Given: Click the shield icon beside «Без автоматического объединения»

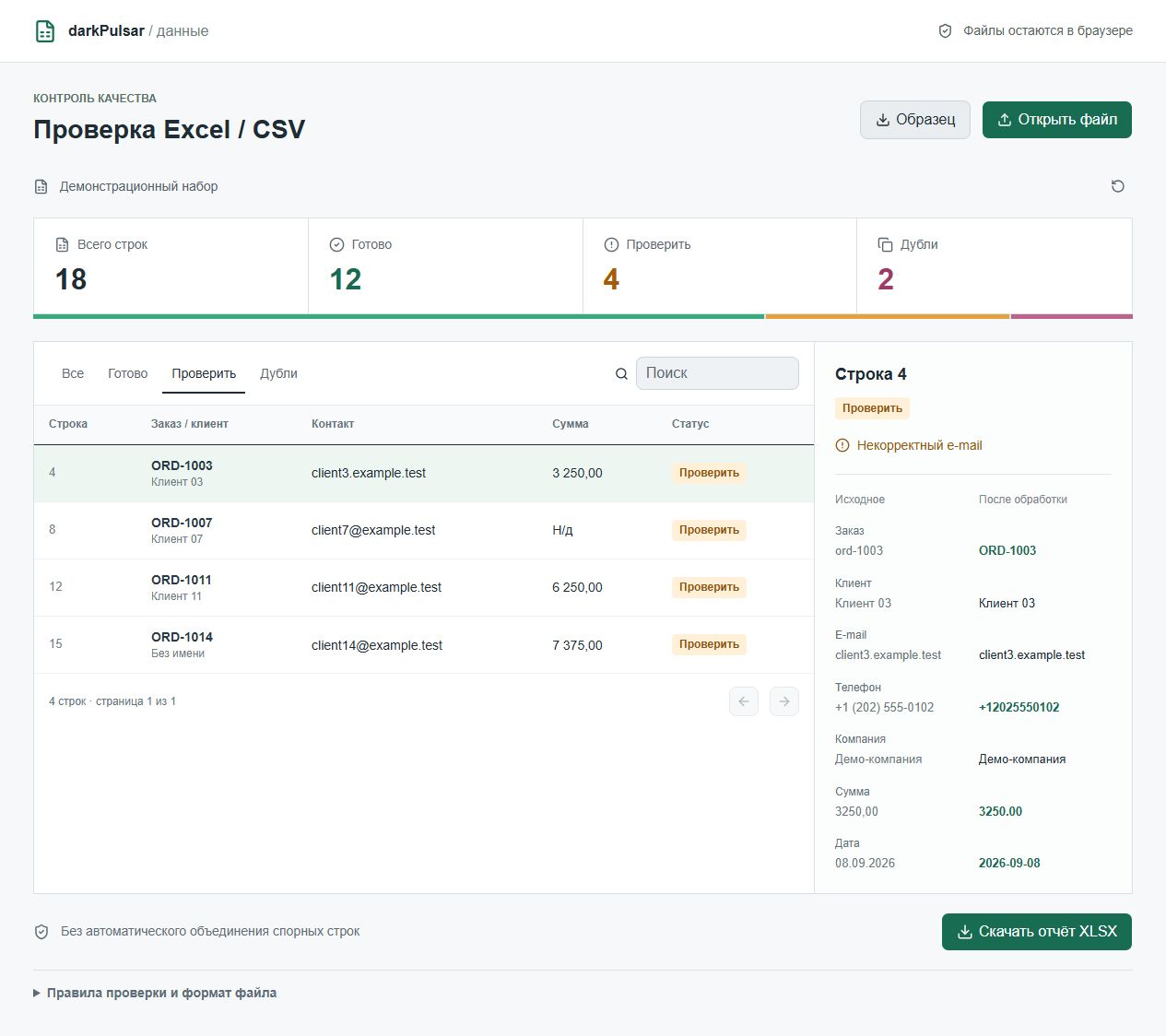Looking at the screenshot, I should (x=41, y=932).
